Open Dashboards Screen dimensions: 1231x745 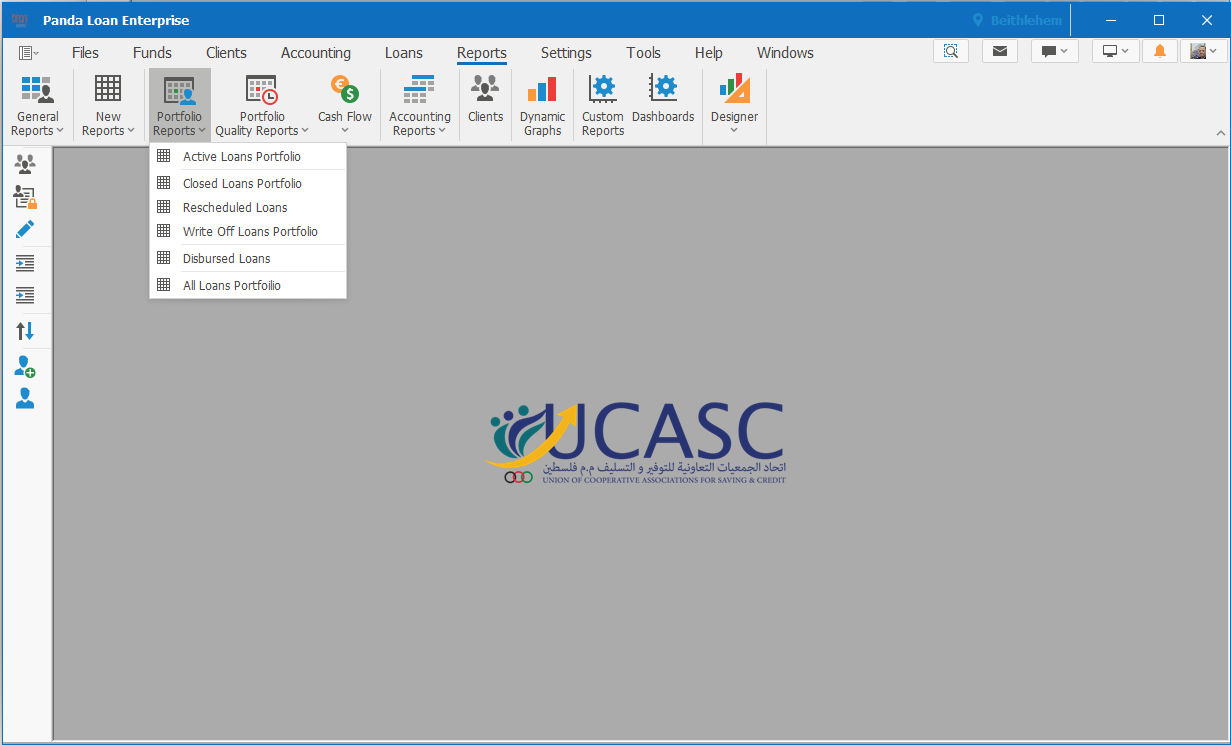tap(663, 100)
